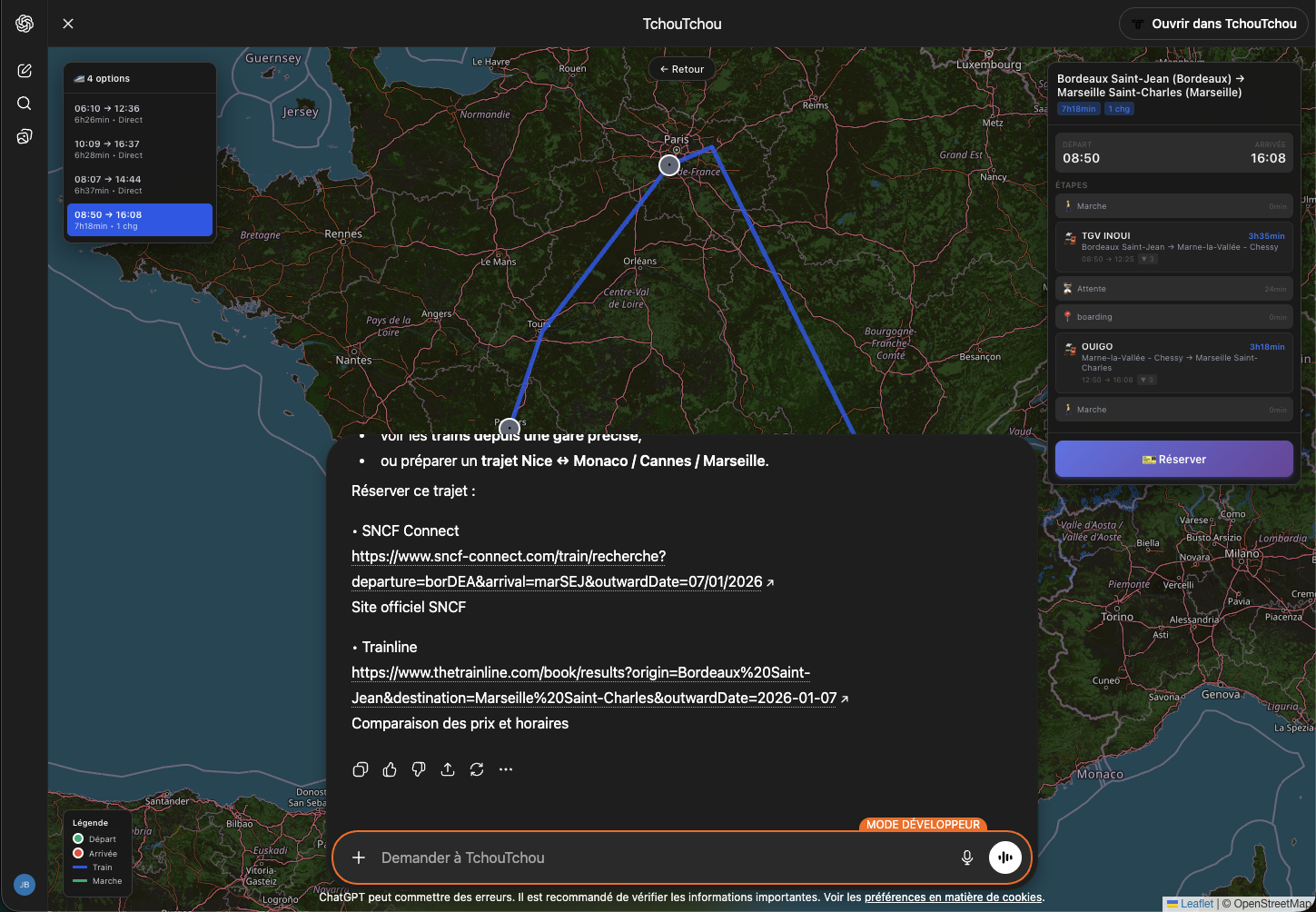
Task: Open the more options ellipsis menu
Action: click(x=506, y=769)
